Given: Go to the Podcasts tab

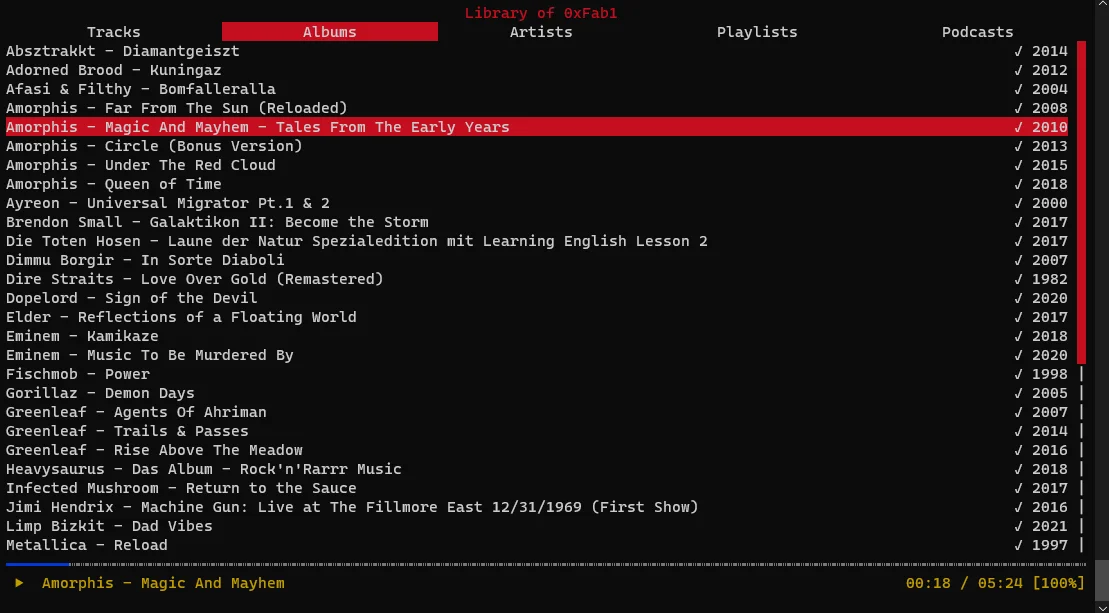Looking at the screenshot, I should [x=977, y=32].
